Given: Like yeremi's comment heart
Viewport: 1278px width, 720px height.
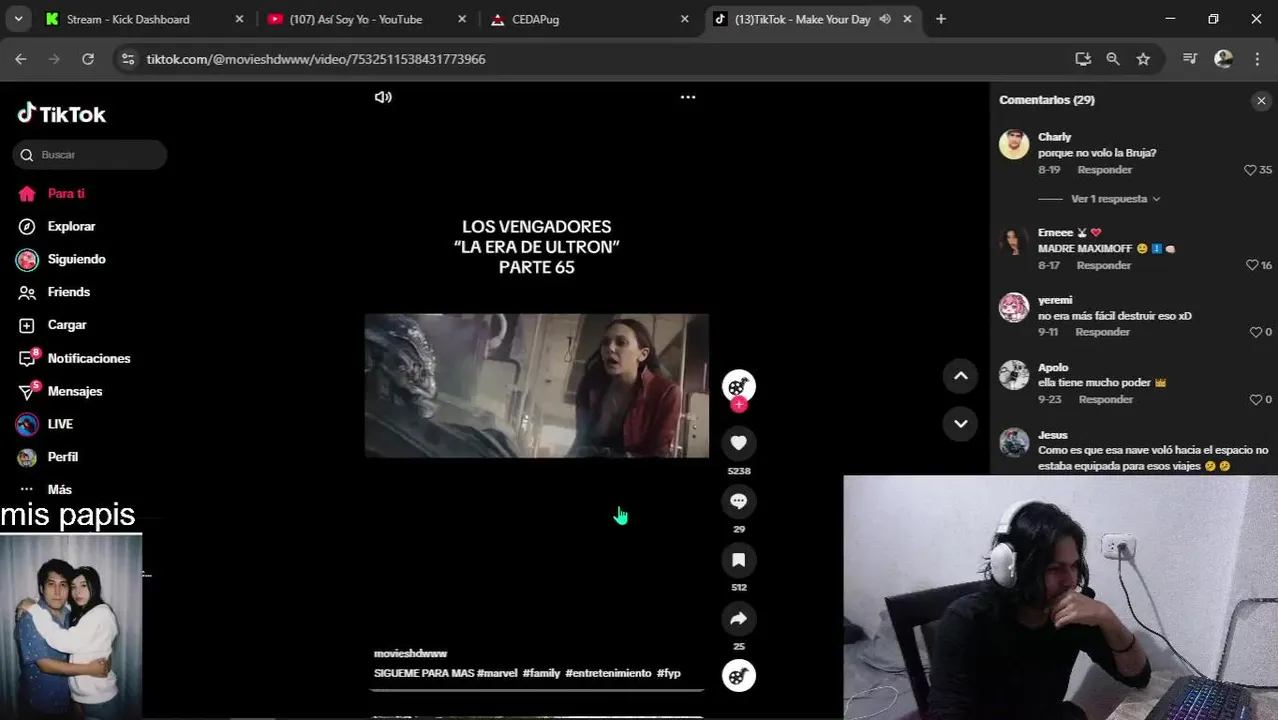Looking at the screenshot, I should point(1256,332).
